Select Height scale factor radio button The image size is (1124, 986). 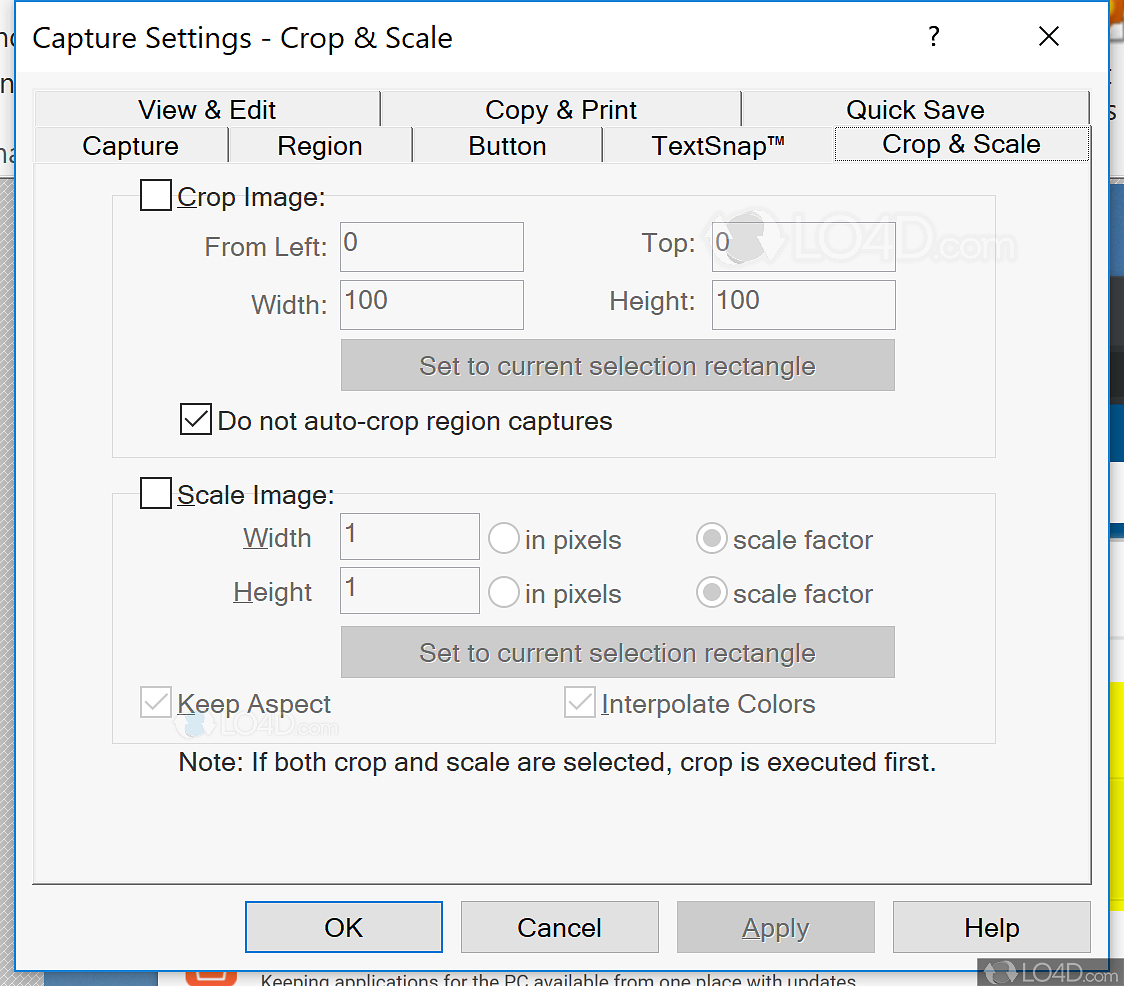[x=711, y=594]
